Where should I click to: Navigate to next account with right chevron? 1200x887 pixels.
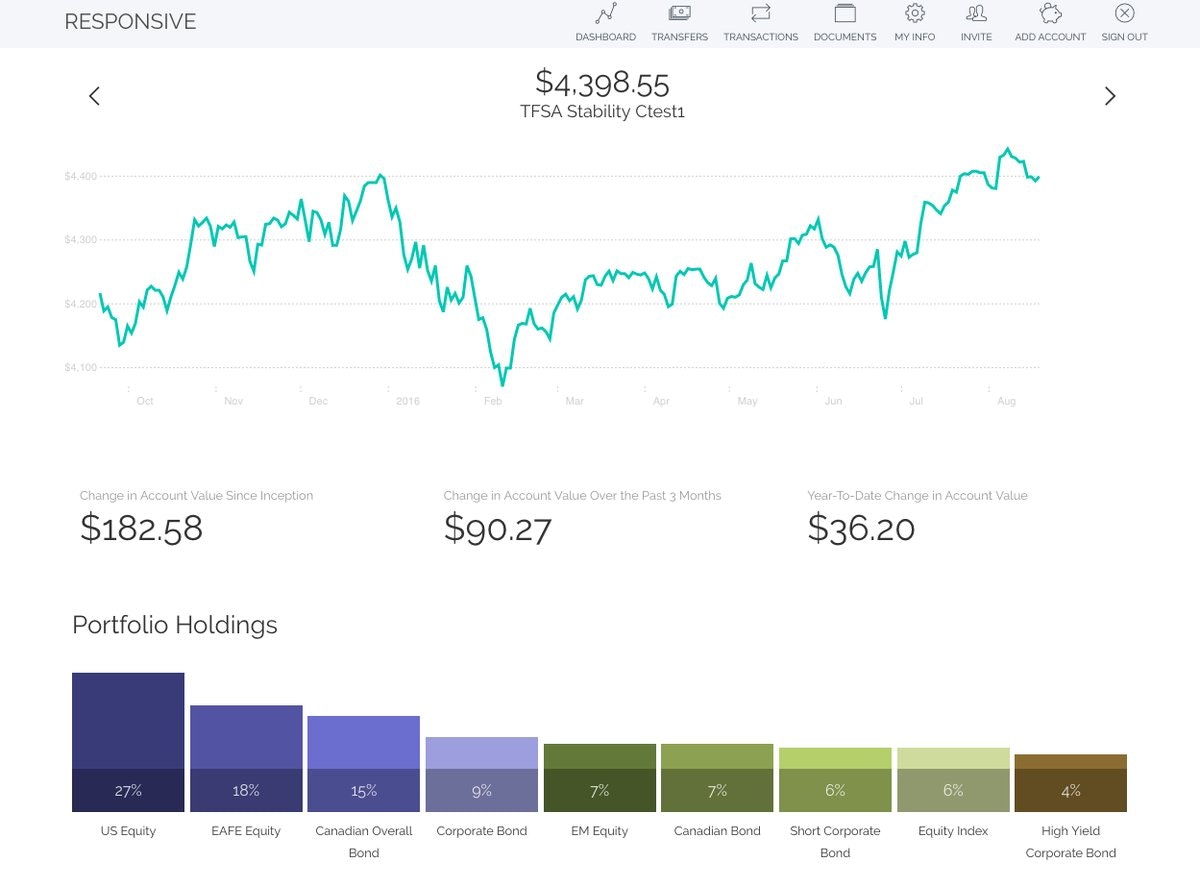[1110, 96]
